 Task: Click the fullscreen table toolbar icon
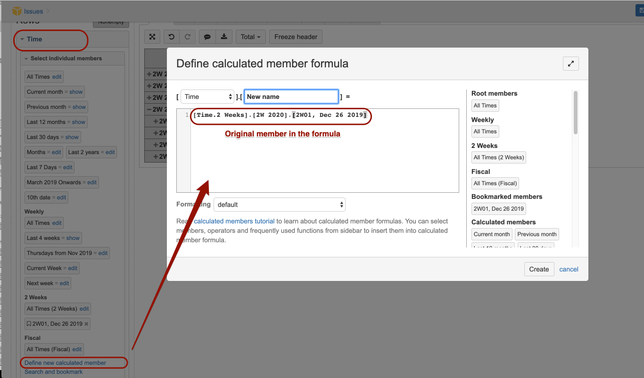152,37
